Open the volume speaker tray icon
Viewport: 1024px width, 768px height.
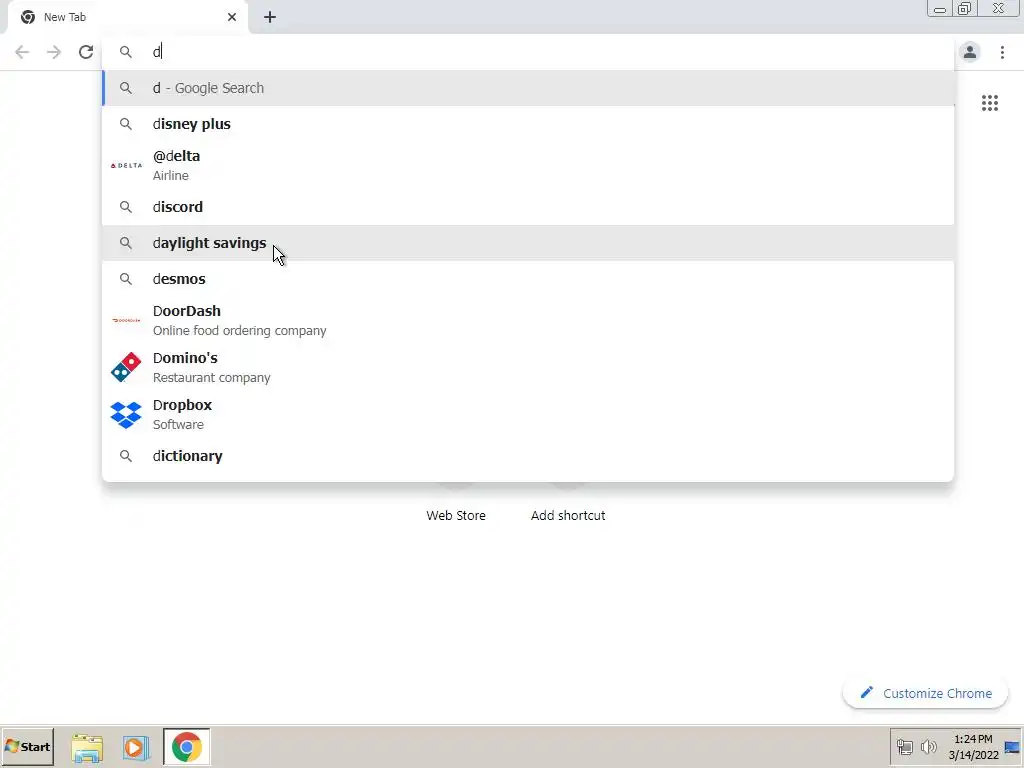coord(929,746)
